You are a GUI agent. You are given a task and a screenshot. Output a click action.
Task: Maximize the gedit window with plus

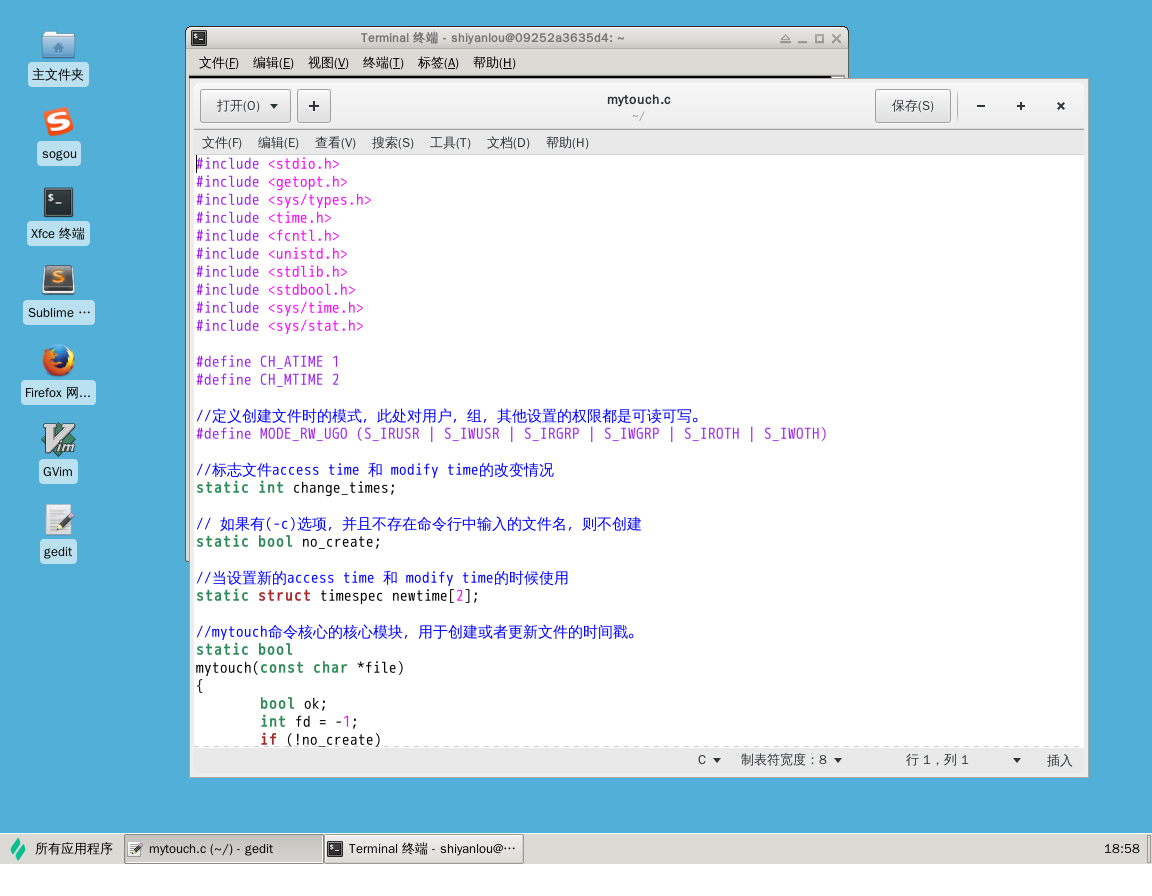pyautogui.click(x=1020, y=106)
